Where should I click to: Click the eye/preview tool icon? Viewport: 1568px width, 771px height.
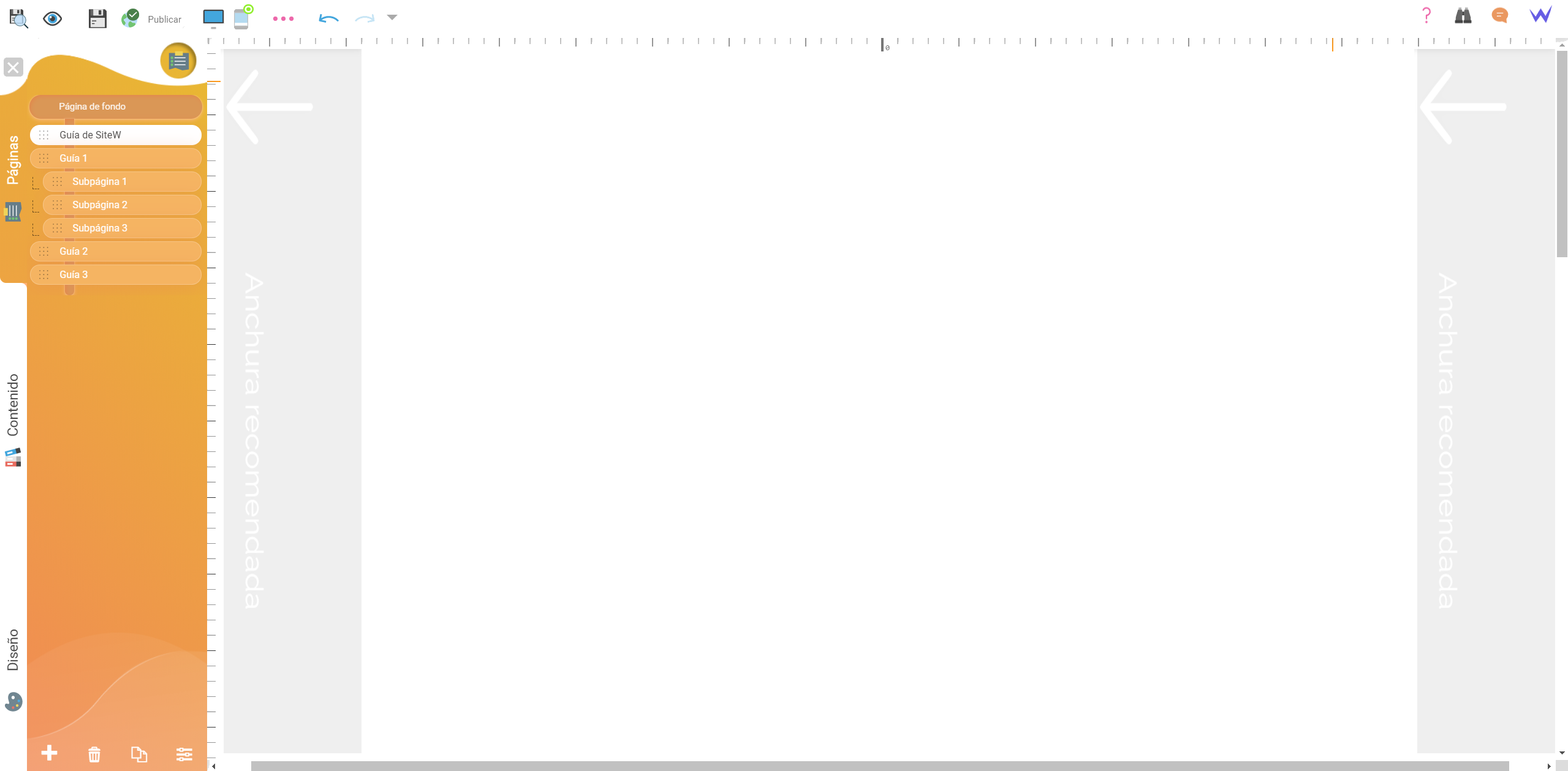[55, 18]
